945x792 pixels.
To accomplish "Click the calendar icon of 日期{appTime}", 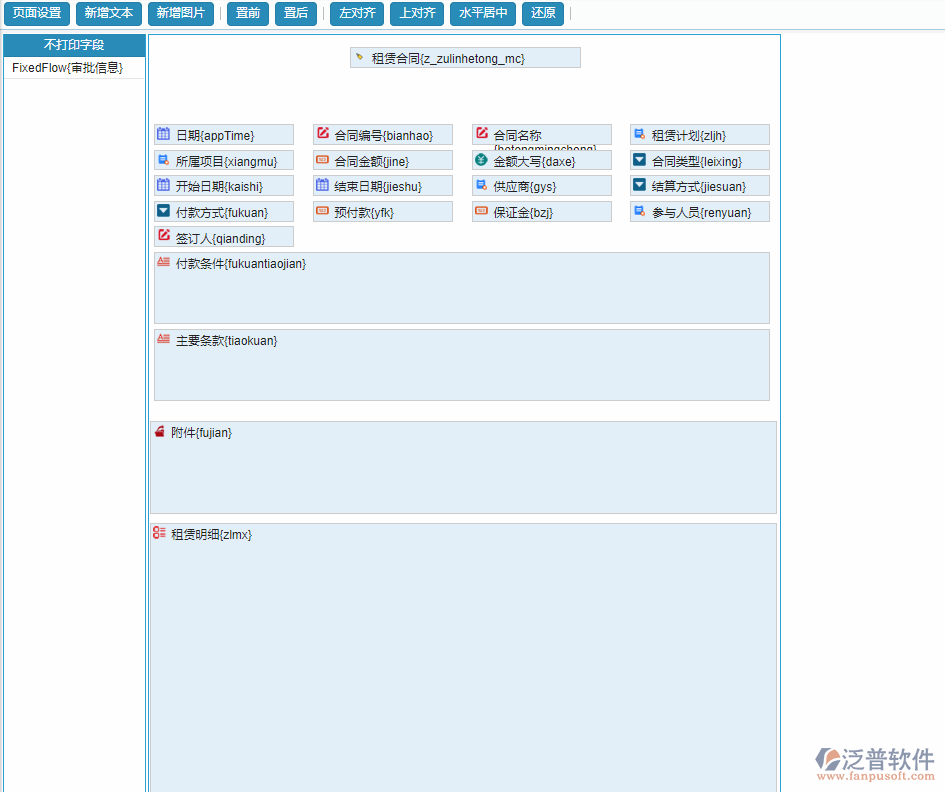I will pos(163,134).
